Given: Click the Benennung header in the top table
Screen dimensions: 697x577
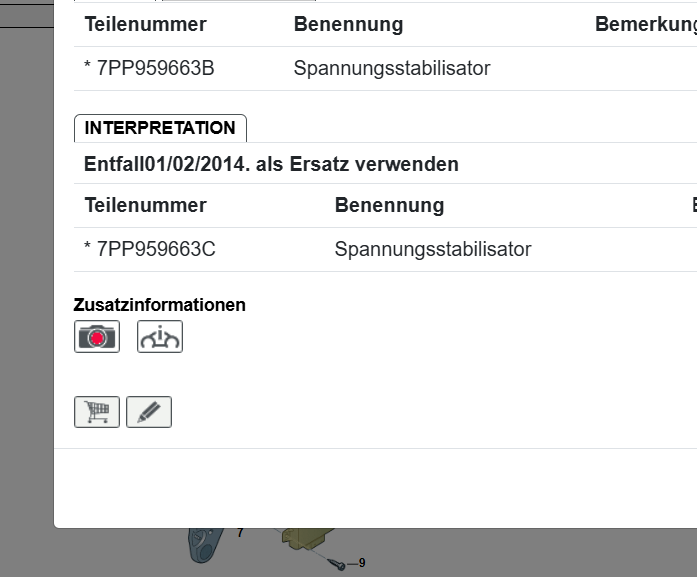Looking at the screenshot, I should 348,24.
